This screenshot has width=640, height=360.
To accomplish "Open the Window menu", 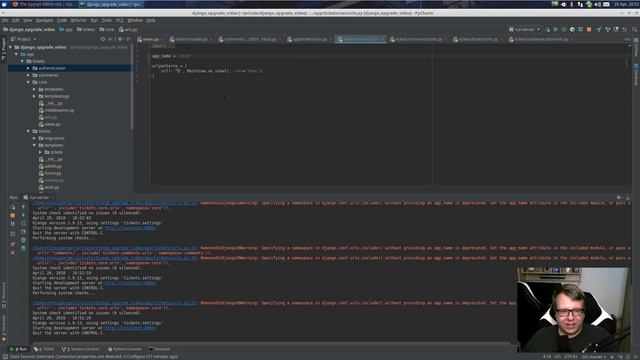I will [x=135, y=20].
